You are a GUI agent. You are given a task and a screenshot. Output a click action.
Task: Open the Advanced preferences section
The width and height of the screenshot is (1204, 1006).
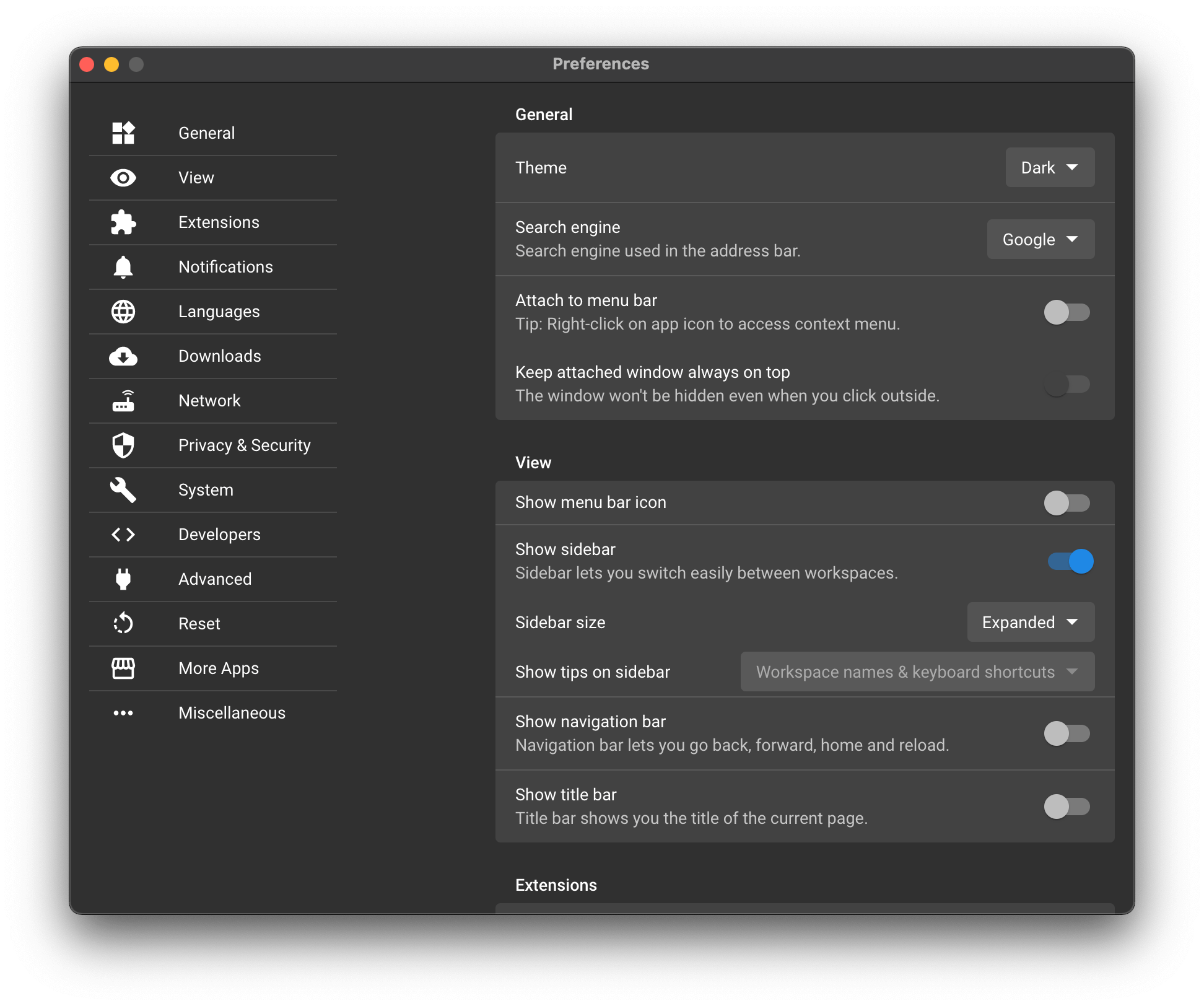215,579
